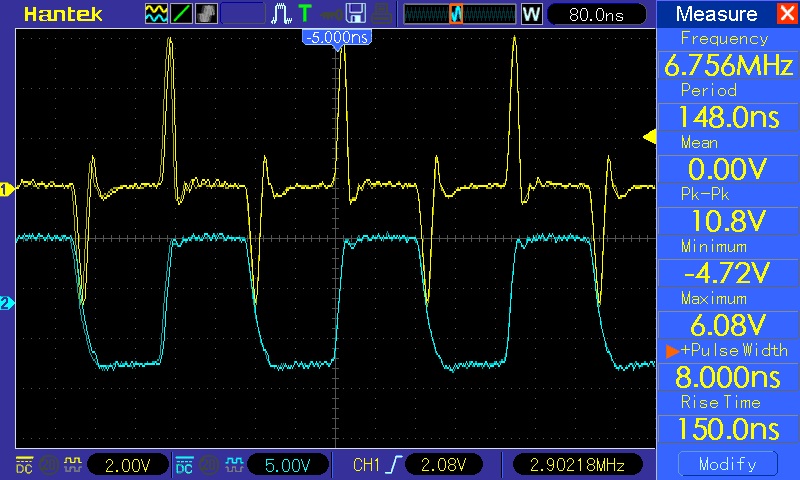The image size is (800, 480).
Task: Select the Rise Time measurement label
Action: point(720,402)
